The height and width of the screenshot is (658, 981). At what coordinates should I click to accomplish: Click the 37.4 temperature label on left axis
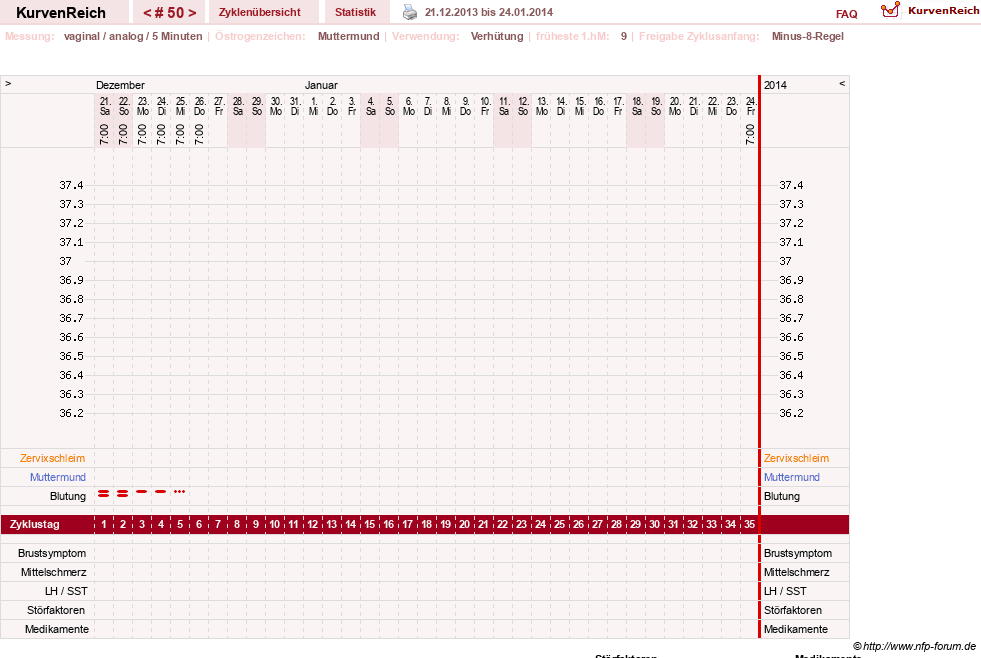point(71,185)
